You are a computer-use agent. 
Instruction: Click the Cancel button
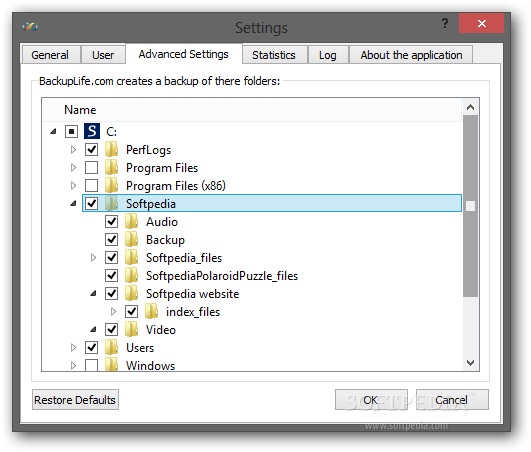click(x=452, y=400)
